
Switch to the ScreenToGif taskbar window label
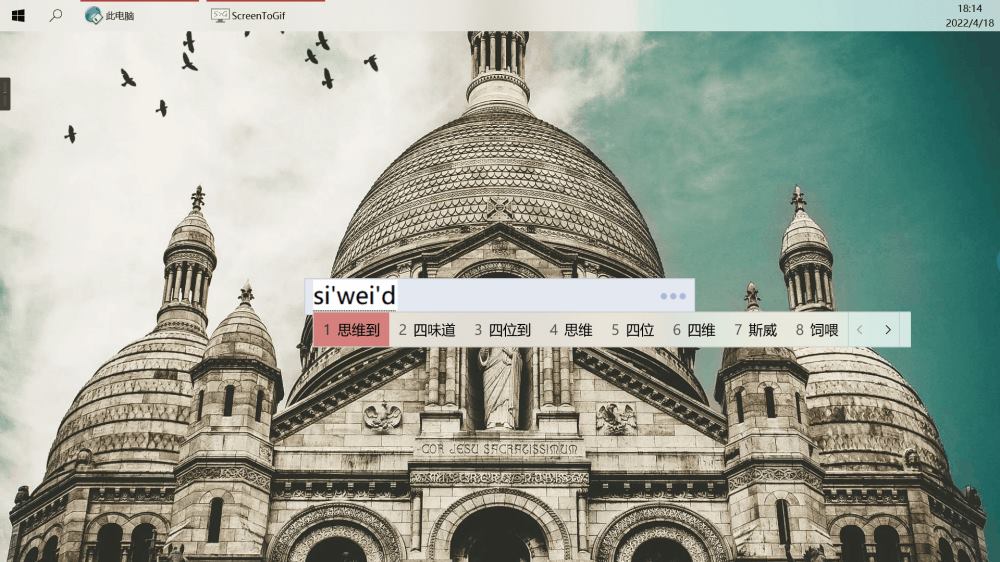pos(258,16)
